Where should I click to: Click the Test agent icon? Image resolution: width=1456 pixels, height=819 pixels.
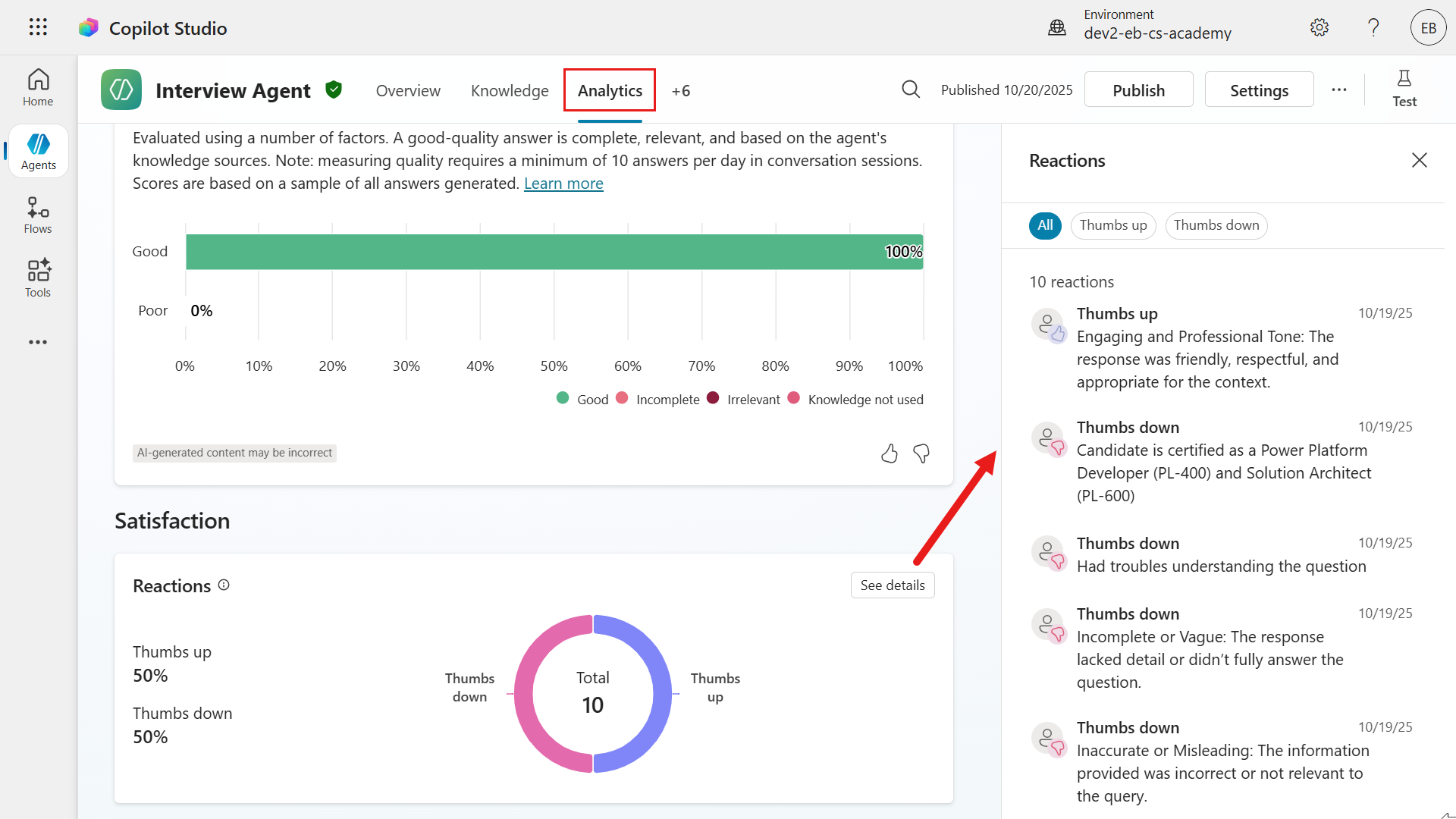pyautogui.click(x=1404, y=89)
